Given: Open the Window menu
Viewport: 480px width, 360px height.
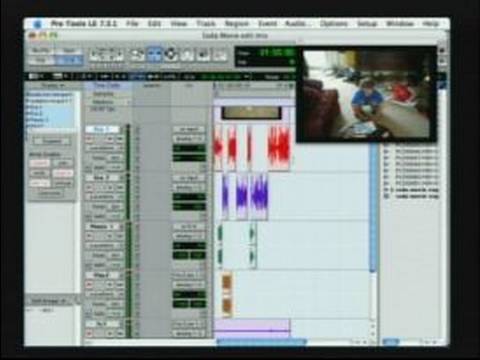Looking at the screenshot, I should pyautogui.click(x=400, y=24).
